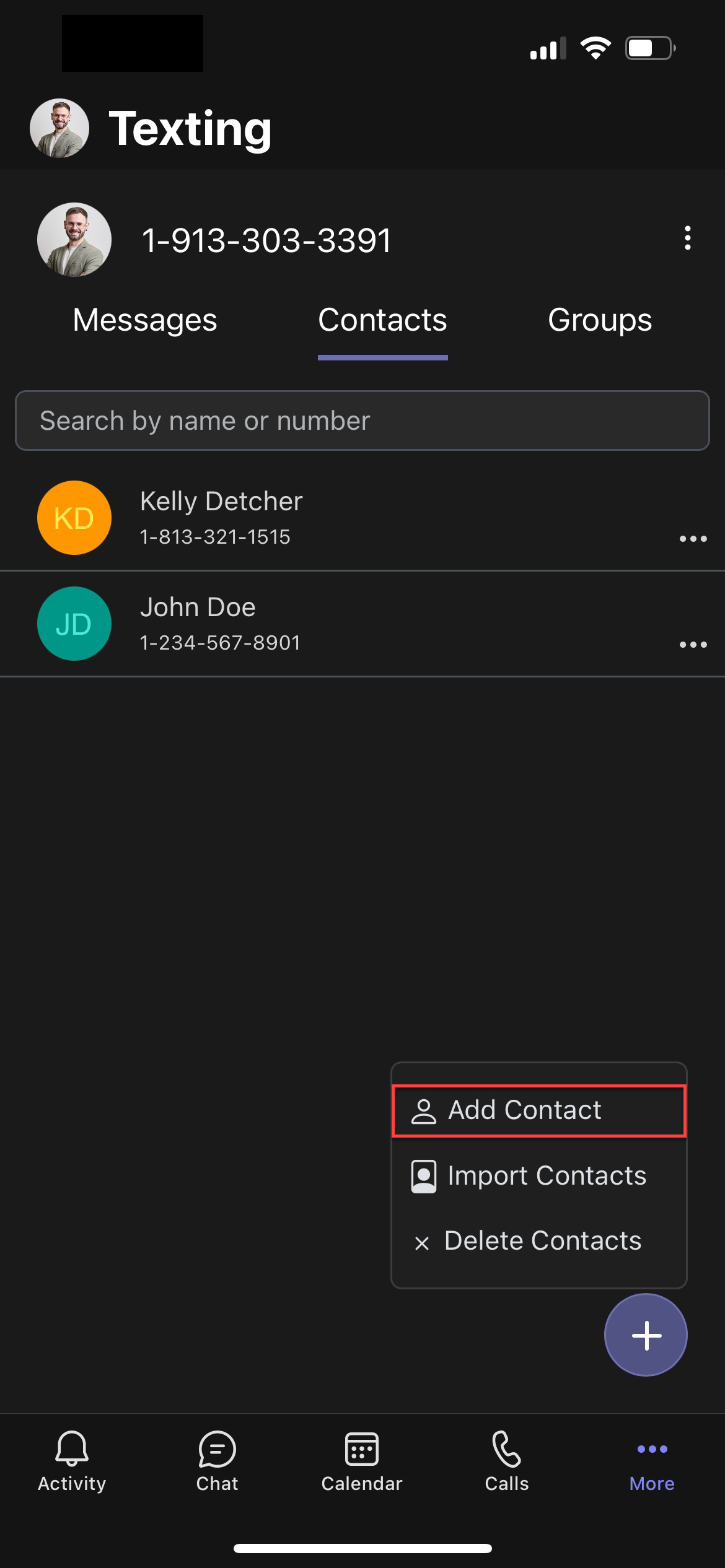Tap the JD avatar for John Doe
Screen dimensions: 725x1568
click(74, 624)
